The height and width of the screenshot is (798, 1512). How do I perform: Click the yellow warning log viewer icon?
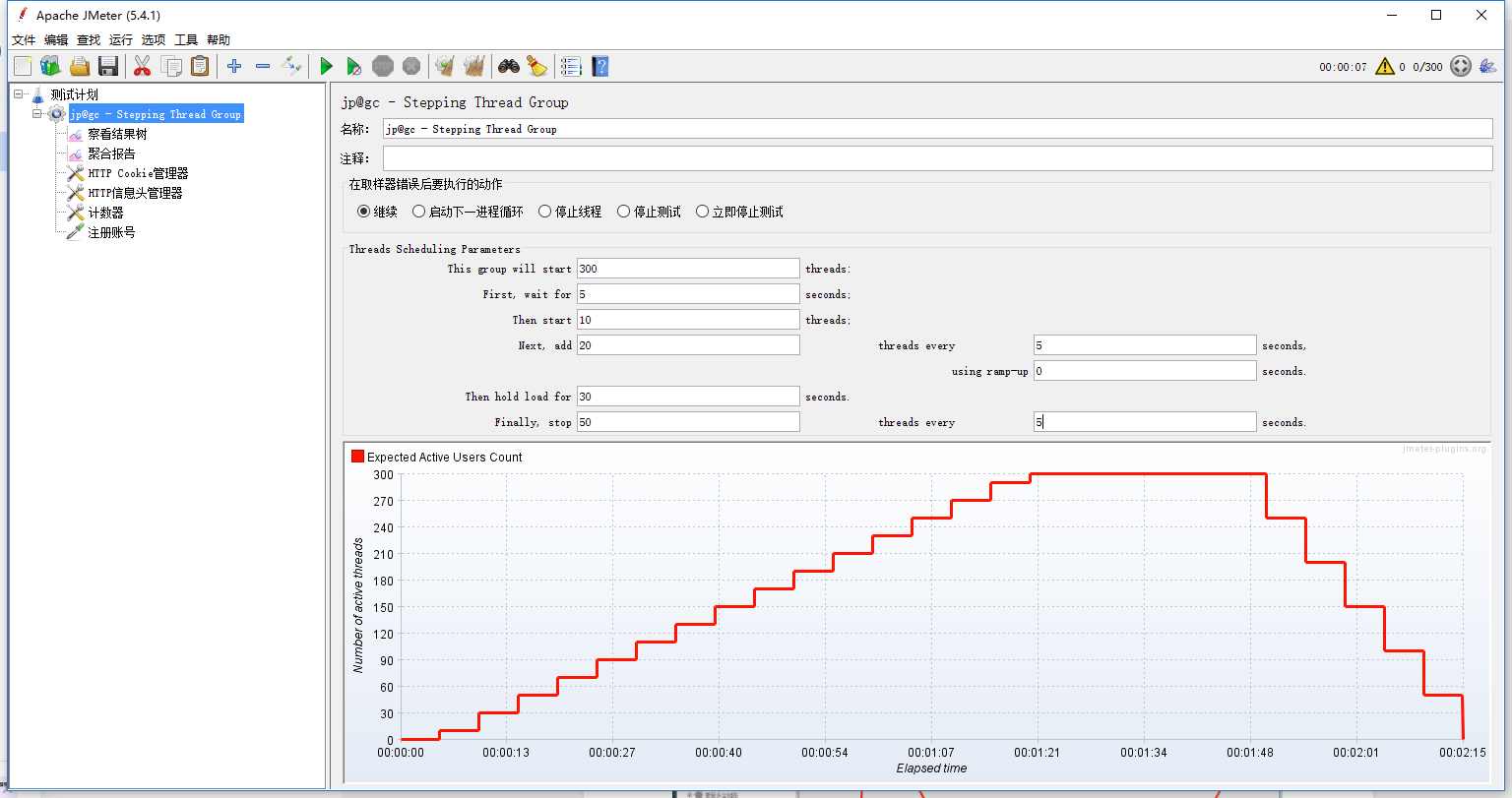tap(1385, 66)
